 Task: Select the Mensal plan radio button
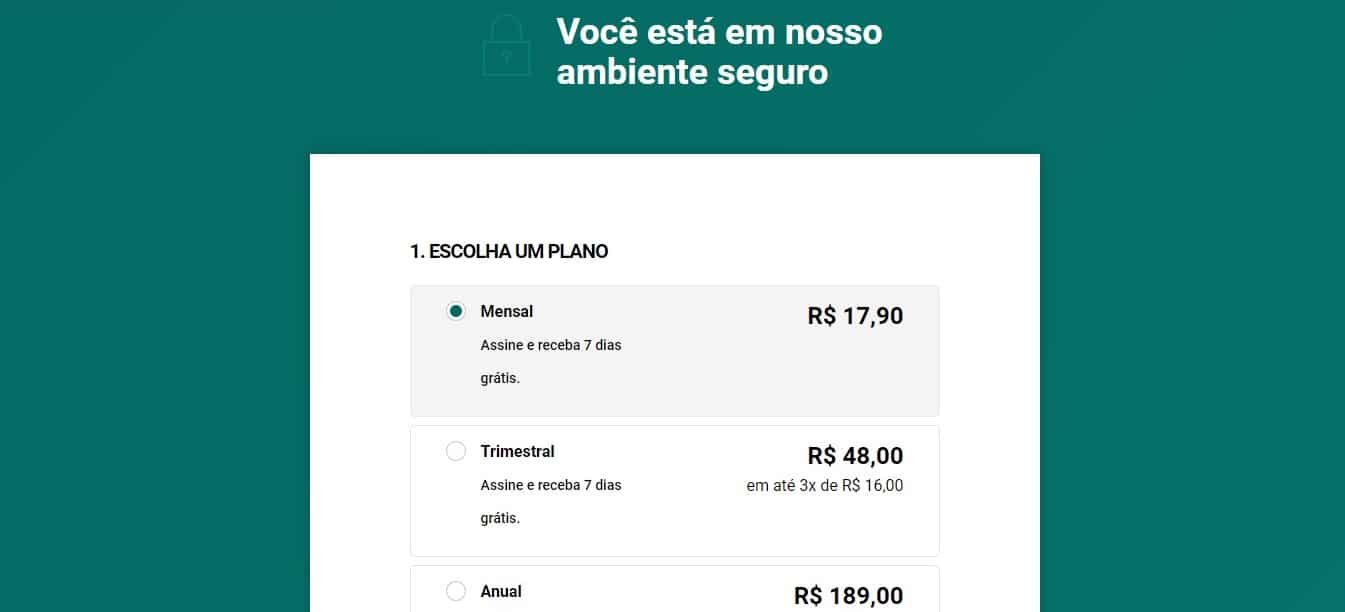pyautogui.click(x=456, y=311)
